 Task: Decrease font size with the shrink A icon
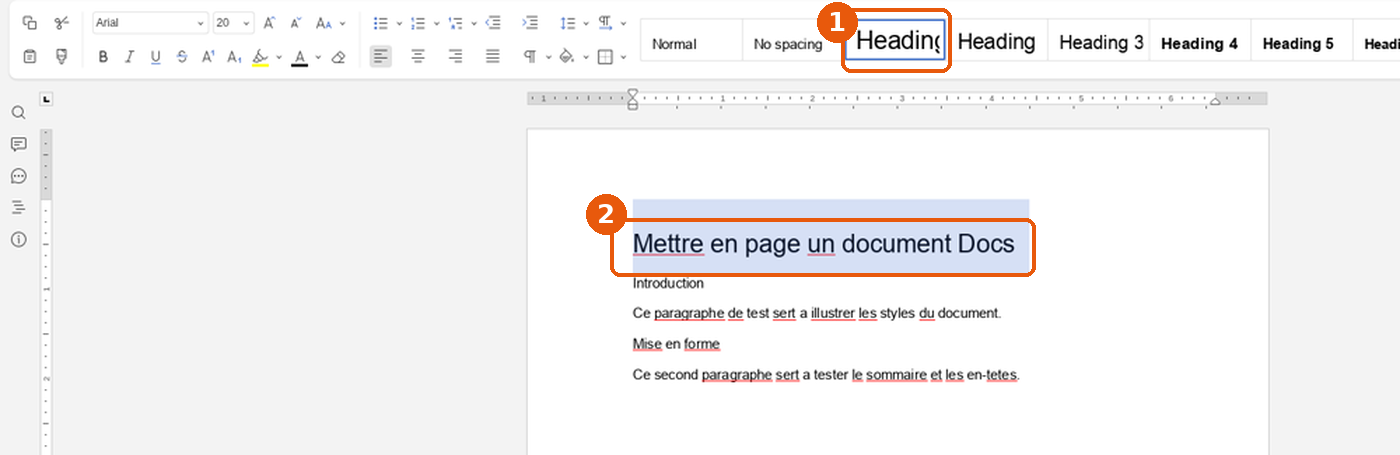pyautogui.click(x=295, y=23)
